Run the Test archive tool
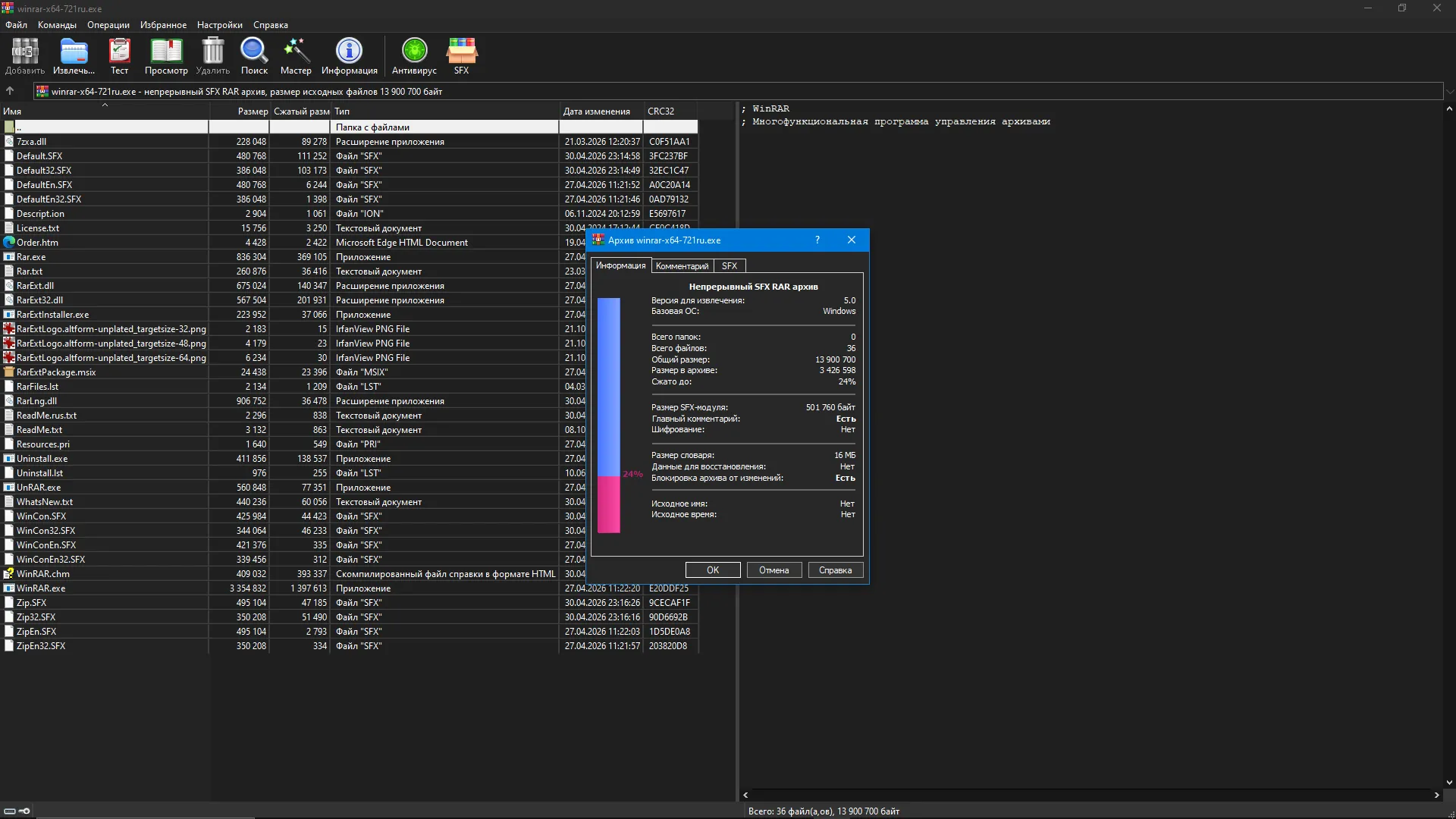1456x819 pixels. tap(119, 56)
